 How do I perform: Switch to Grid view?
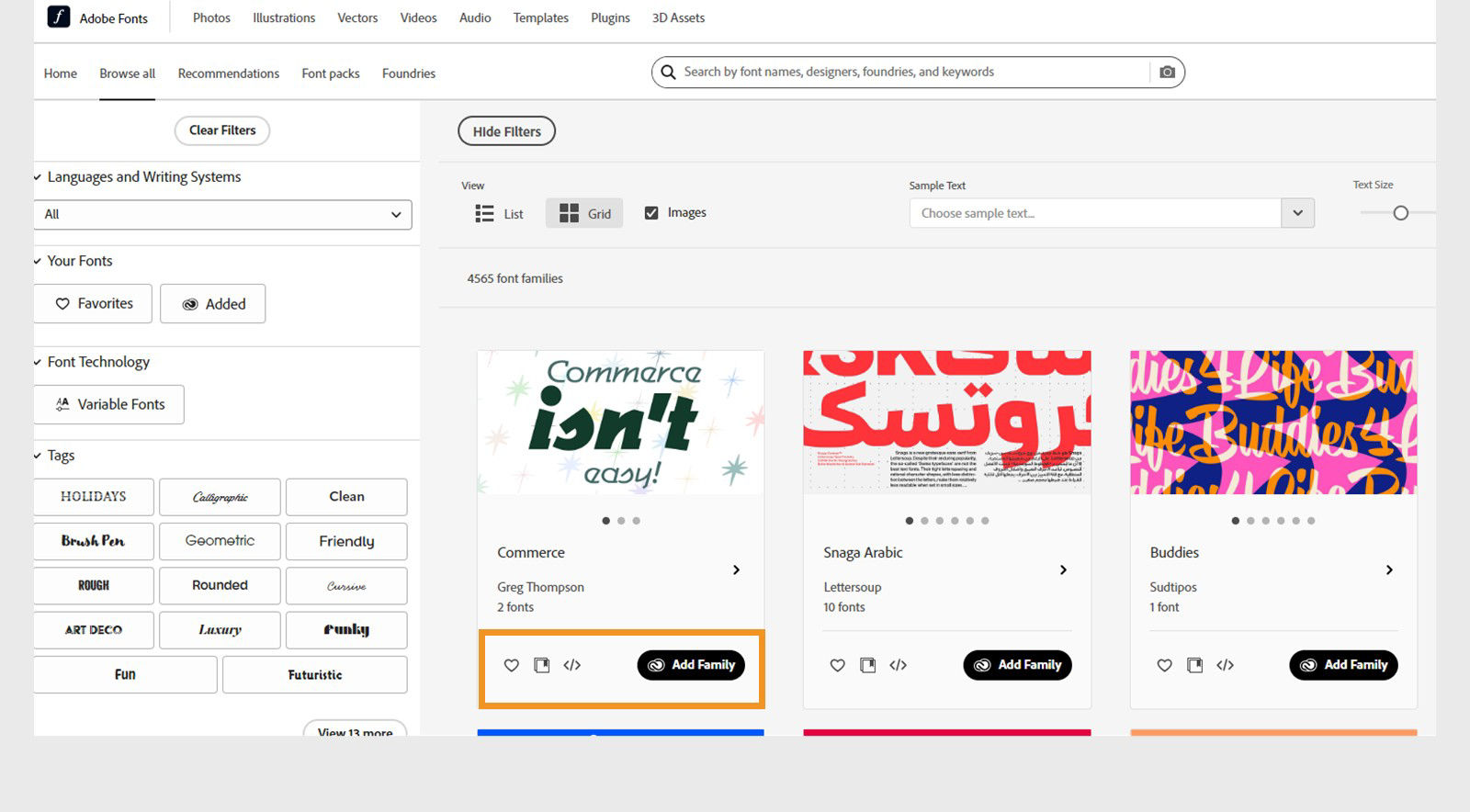click(x=584, y=213)
